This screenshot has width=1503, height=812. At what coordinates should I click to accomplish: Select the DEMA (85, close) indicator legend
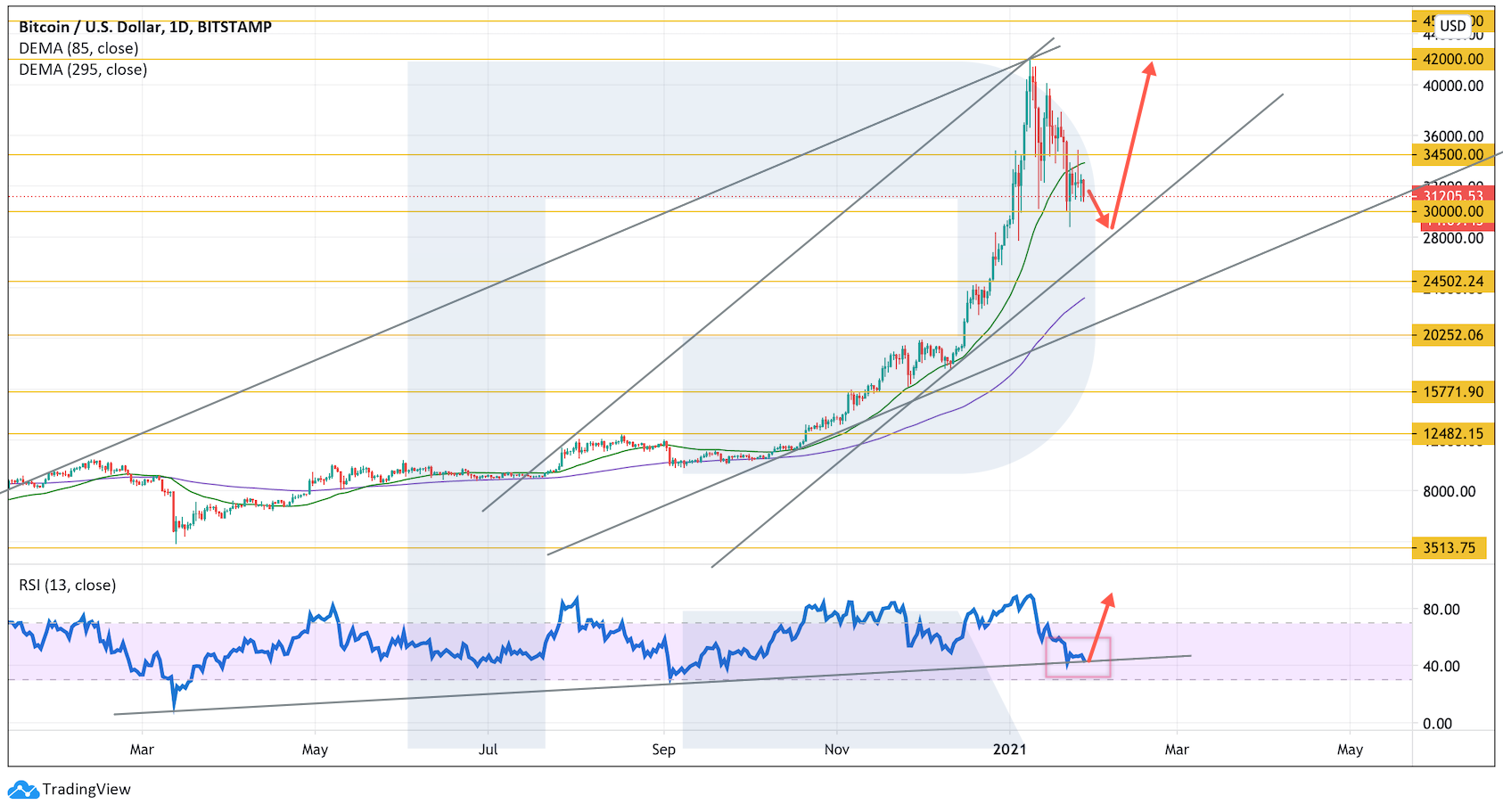coord(78,48)
